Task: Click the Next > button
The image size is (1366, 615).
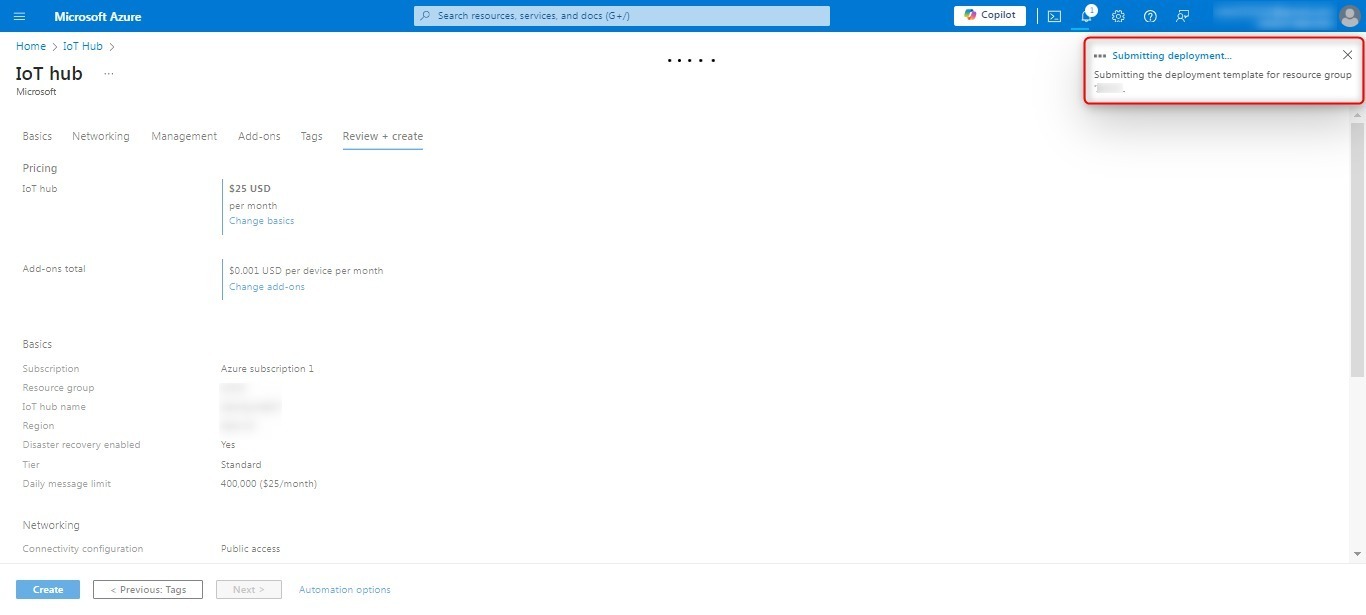Action: 249,590
